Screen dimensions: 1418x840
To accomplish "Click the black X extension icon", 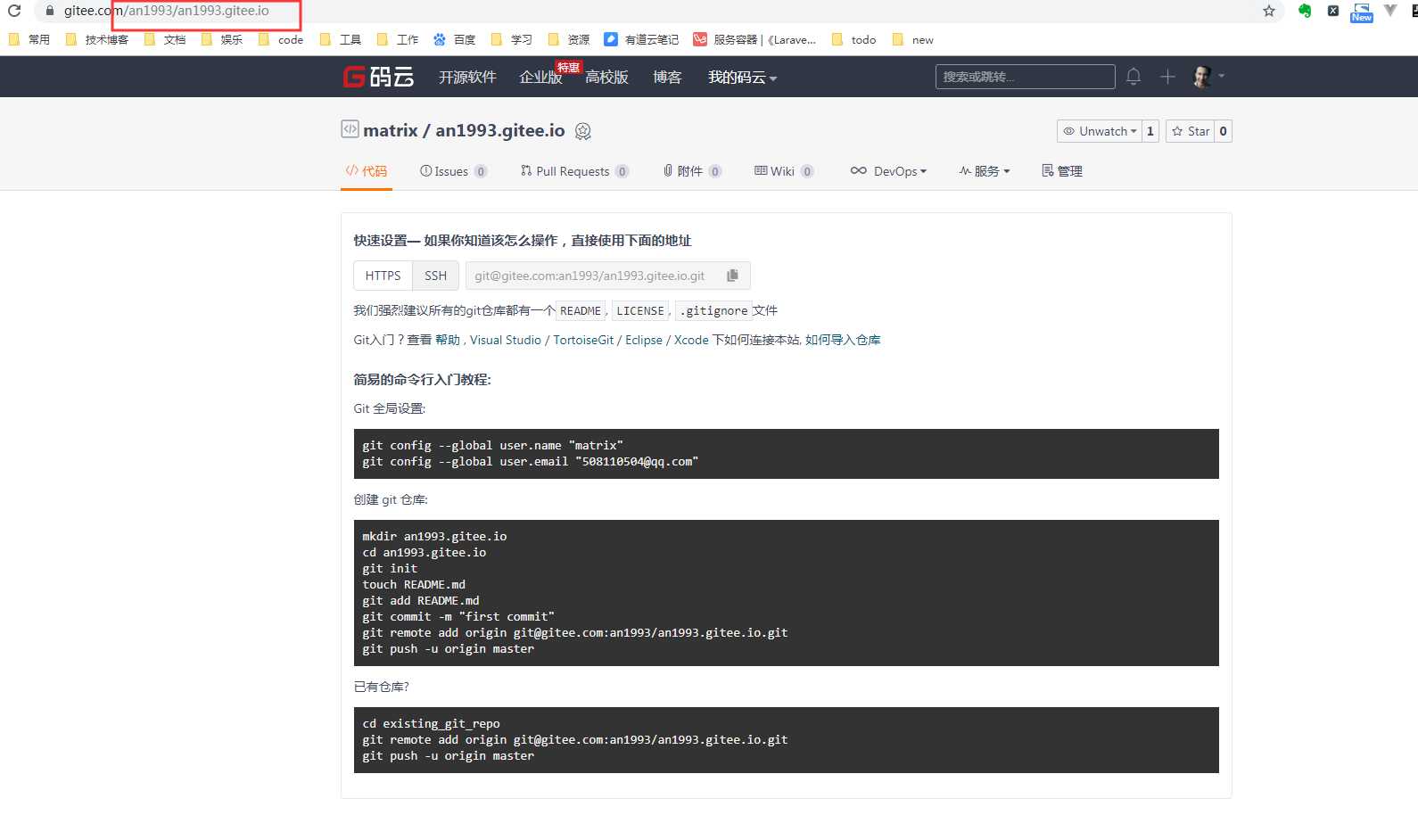I will pos(1333,11).
